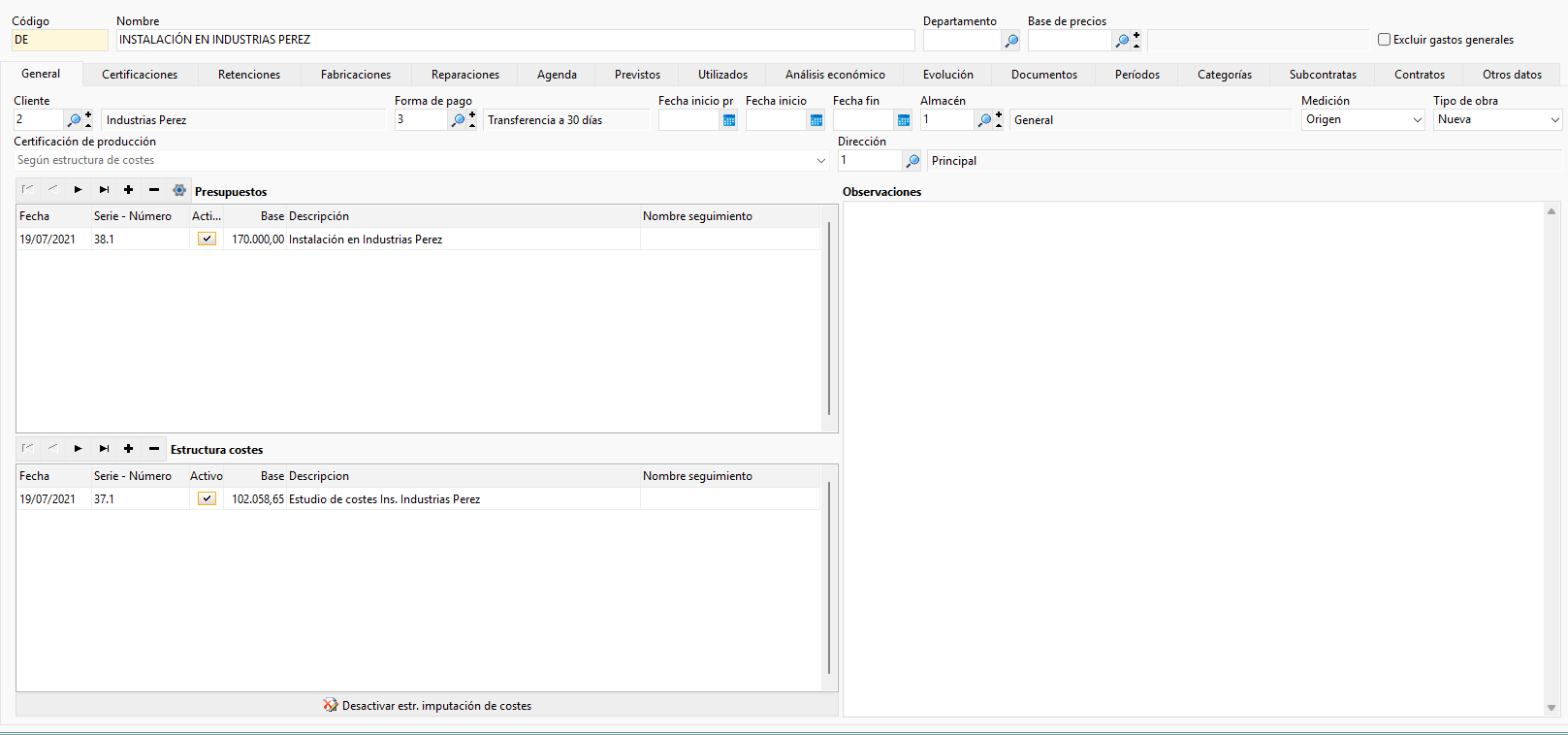Image resolution: width=1568 pixels, height=735 pixels.
Task: Toggle Activo checkbox for budget 38.1
Action: click(207, 239)
